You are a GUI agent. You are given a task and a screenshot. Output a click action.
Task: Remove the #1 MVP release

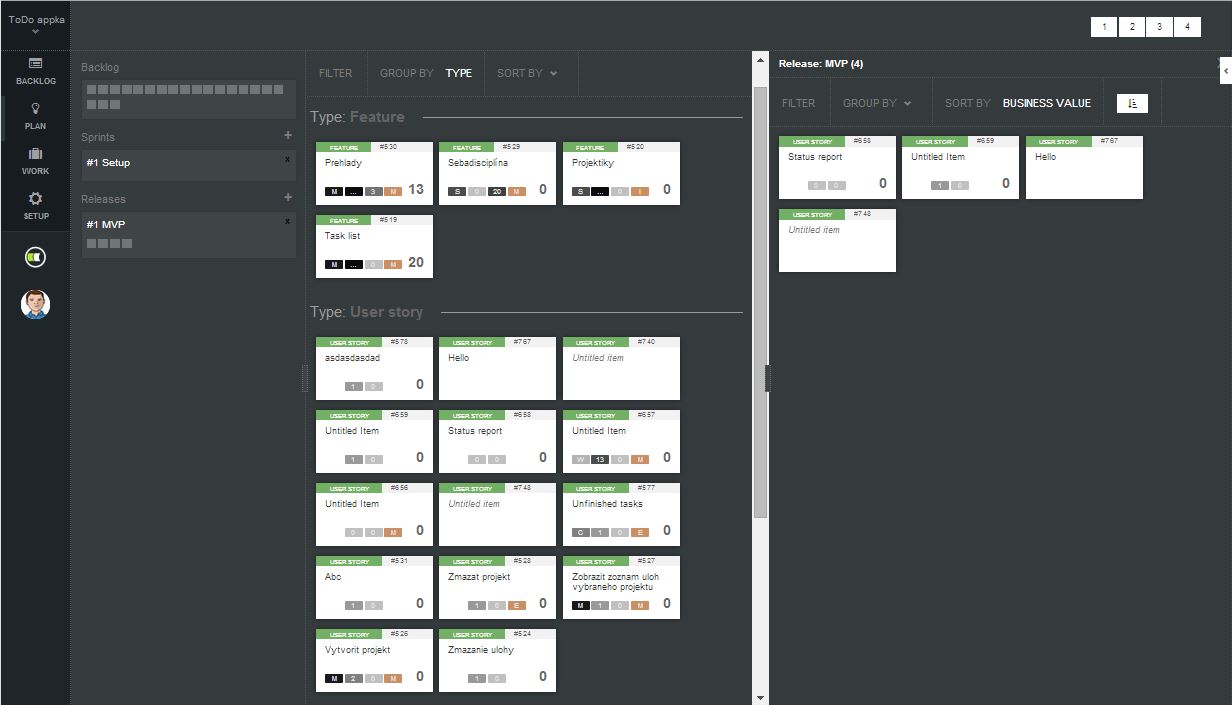pos(288,221)
